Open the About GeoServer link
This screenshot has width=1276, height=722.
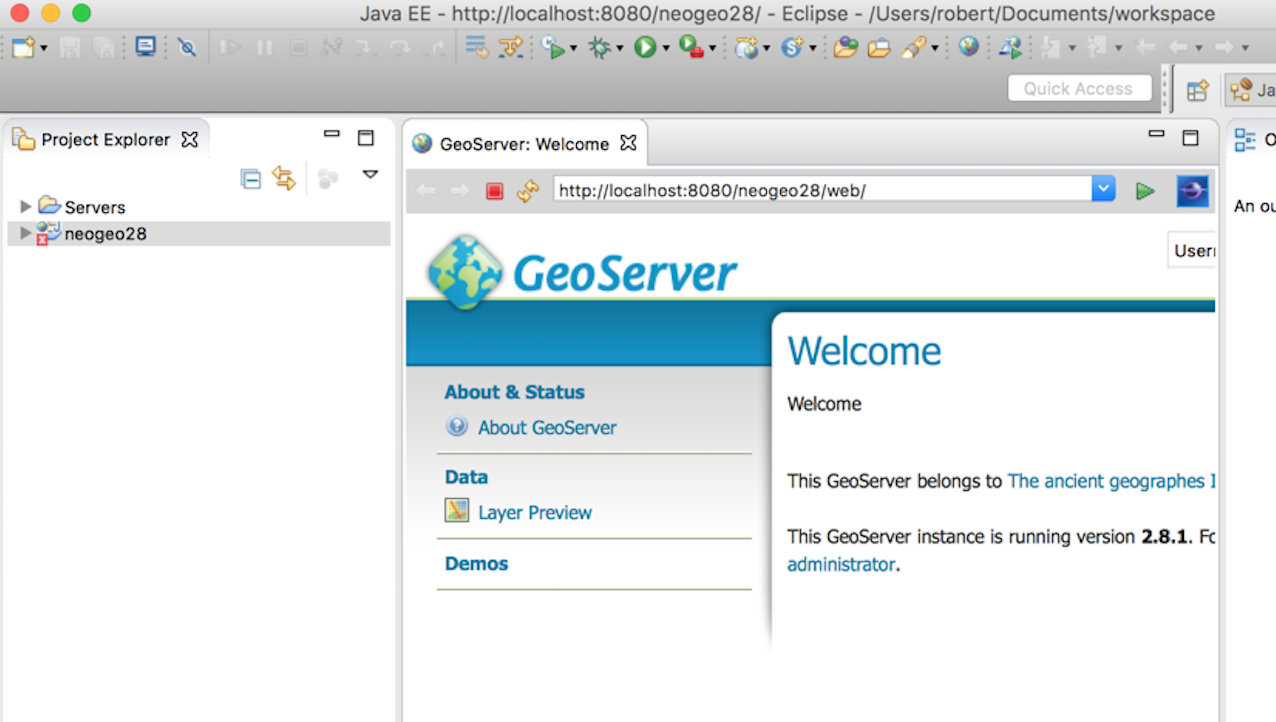tap(547, 428)
